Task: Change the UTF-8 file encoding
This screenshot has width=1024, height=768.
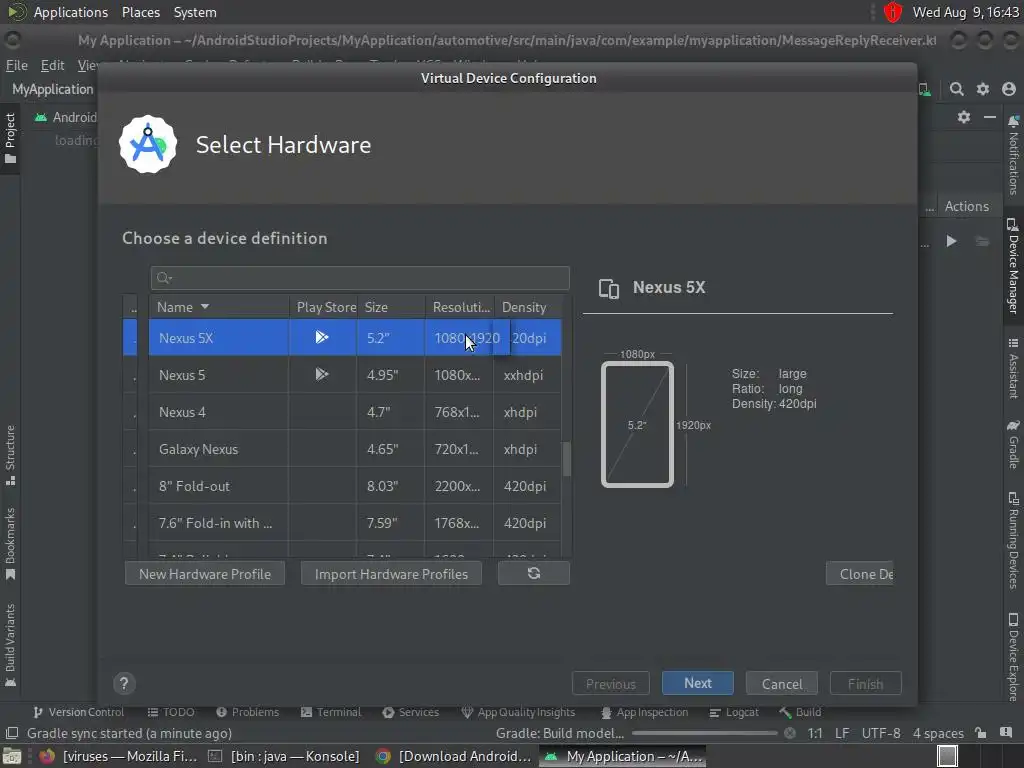Action: pyautogui.click(x=880, y=733)
